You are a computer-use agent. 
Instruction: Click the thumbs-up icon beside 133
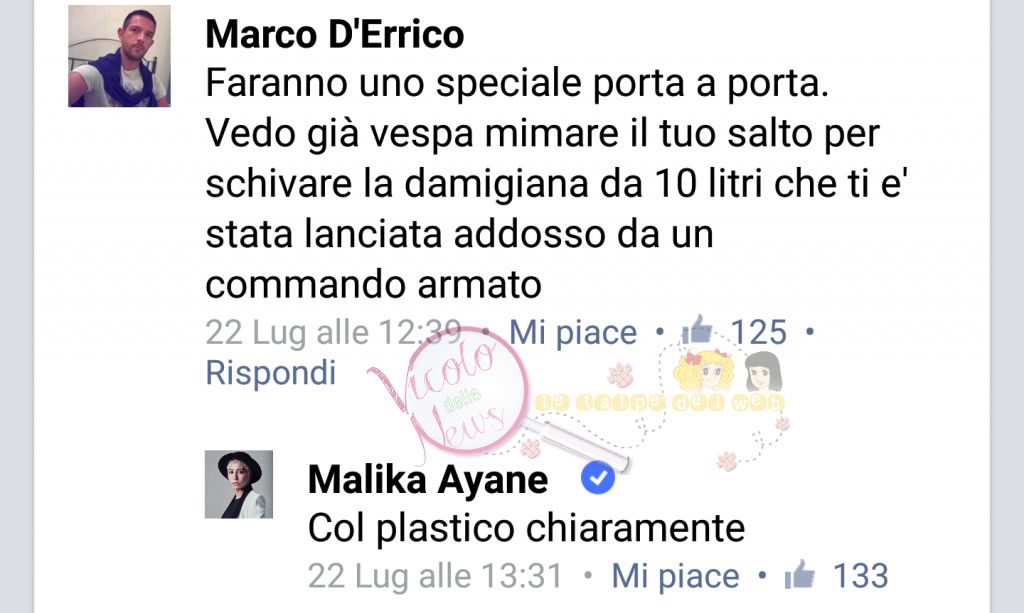[799, 574]
